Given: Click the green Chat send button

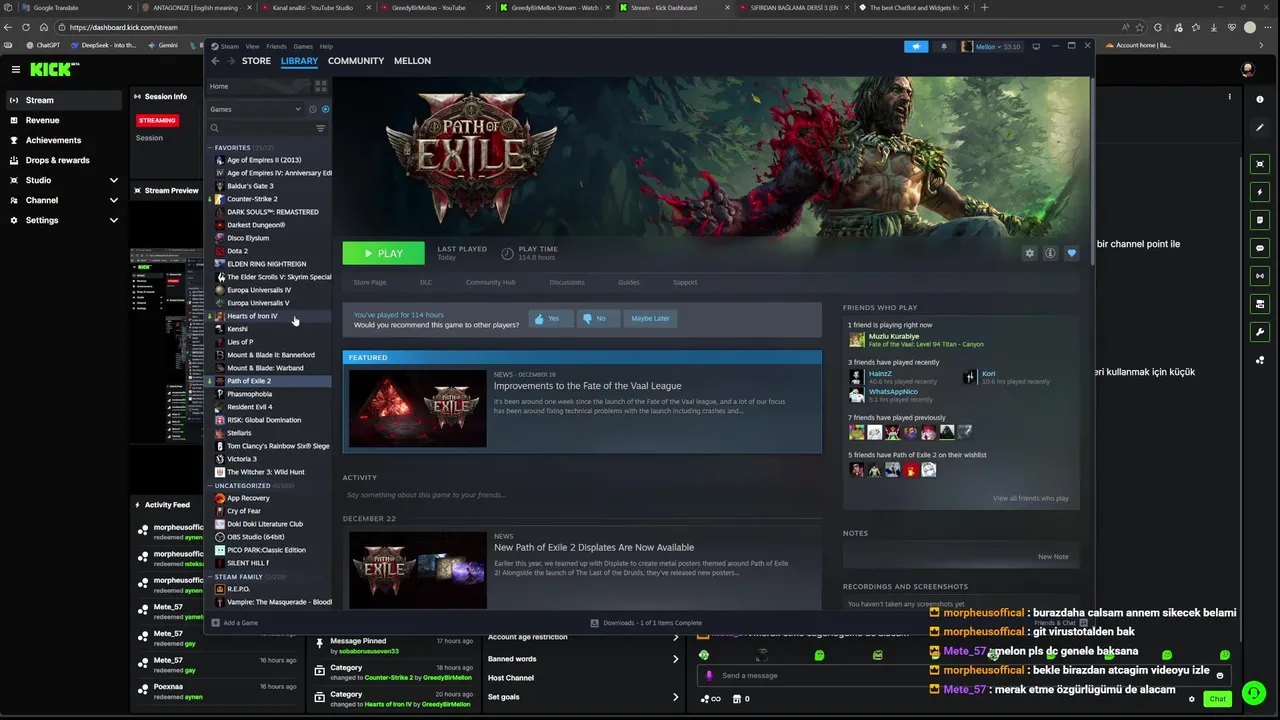Looking at the screenshot, I should tap(1217, 699).
